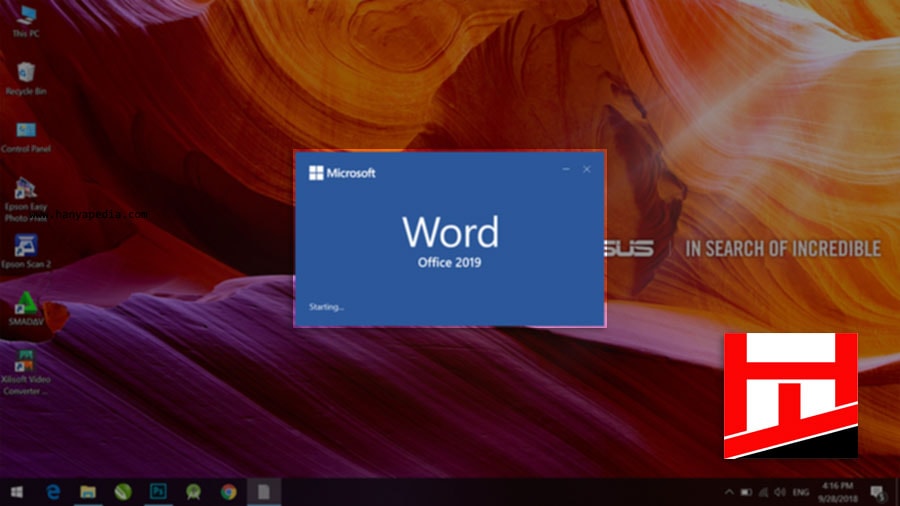Click the green Android-style taskbar icon
900x506 pixels.
point(193,492)
